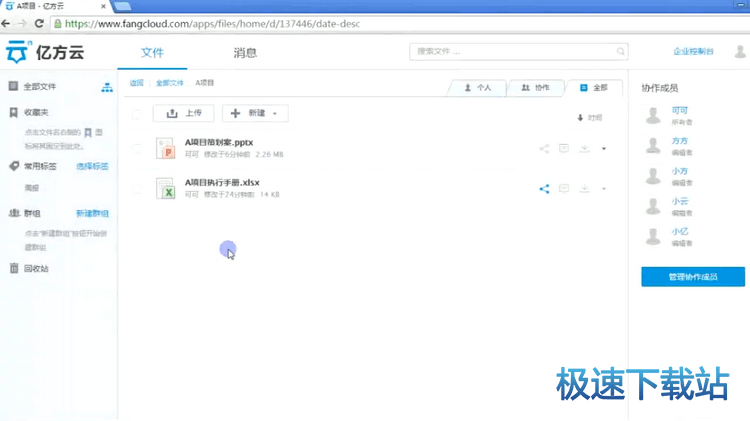This screenshot has height=421, width=750.
Task: Click the 选择标签 link
Action: 92,166
